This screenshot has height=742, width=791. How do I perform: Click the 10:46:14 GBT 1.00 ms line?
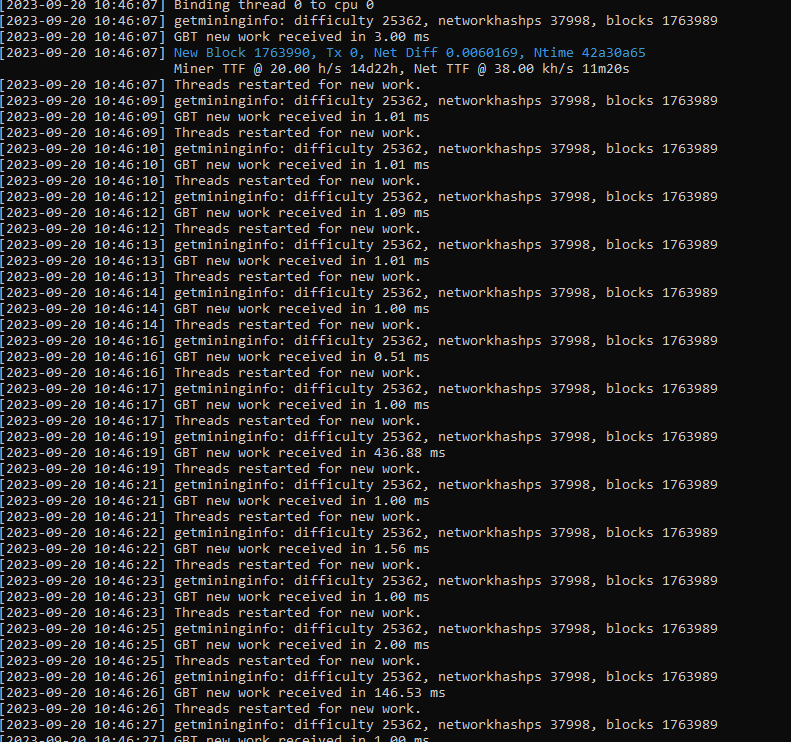point(215,309)
